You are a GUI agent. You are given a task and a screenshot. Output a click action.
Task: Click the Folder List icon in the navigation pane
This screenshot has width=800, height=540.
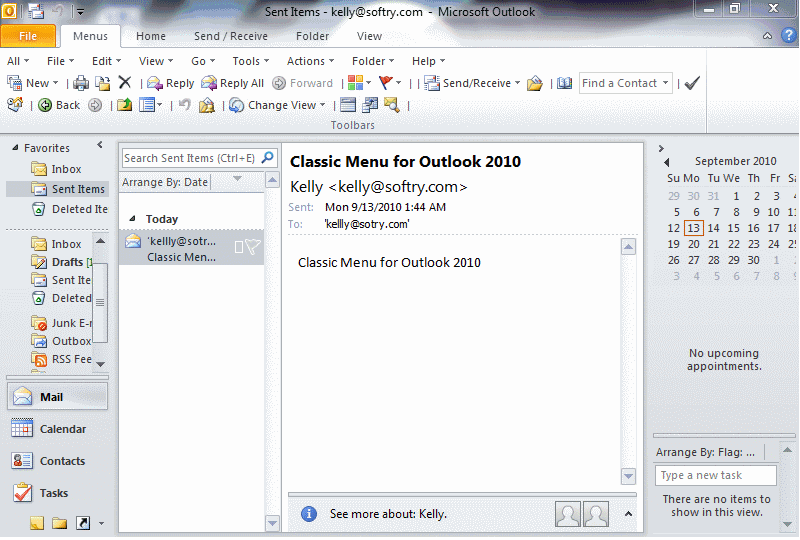[x=59, y=523]
